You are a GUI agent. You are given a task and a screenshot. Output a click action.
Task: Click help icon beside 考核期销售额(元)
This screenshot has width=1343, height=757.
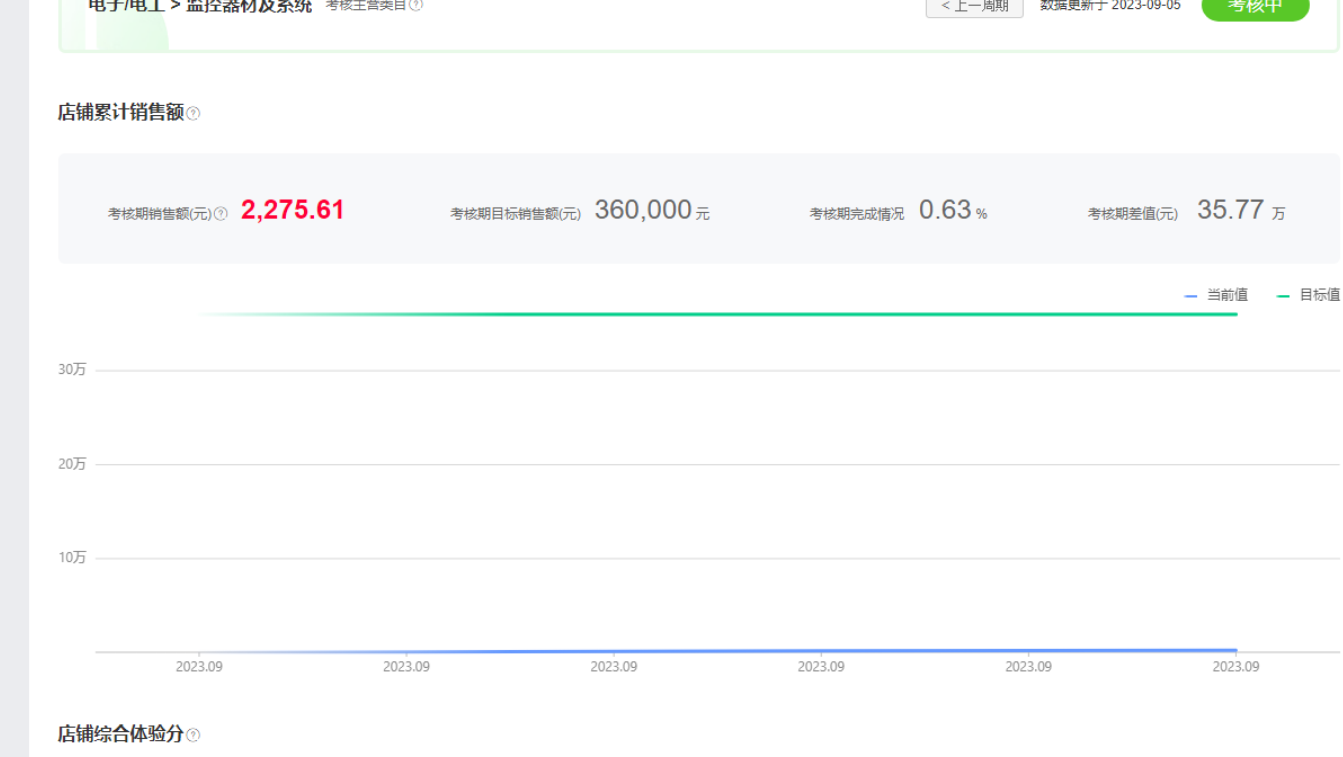pyautogui.click(x=221, y=213)
